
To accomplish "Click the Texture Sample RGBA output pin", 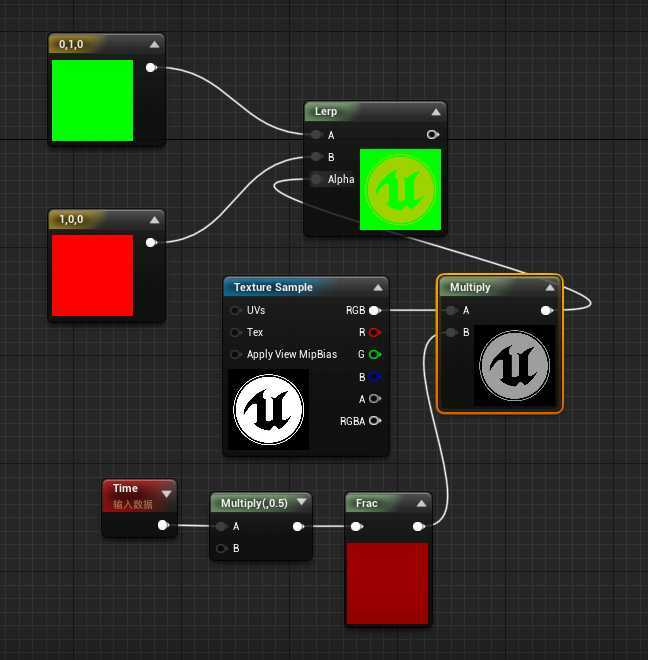I will (375, 420).
